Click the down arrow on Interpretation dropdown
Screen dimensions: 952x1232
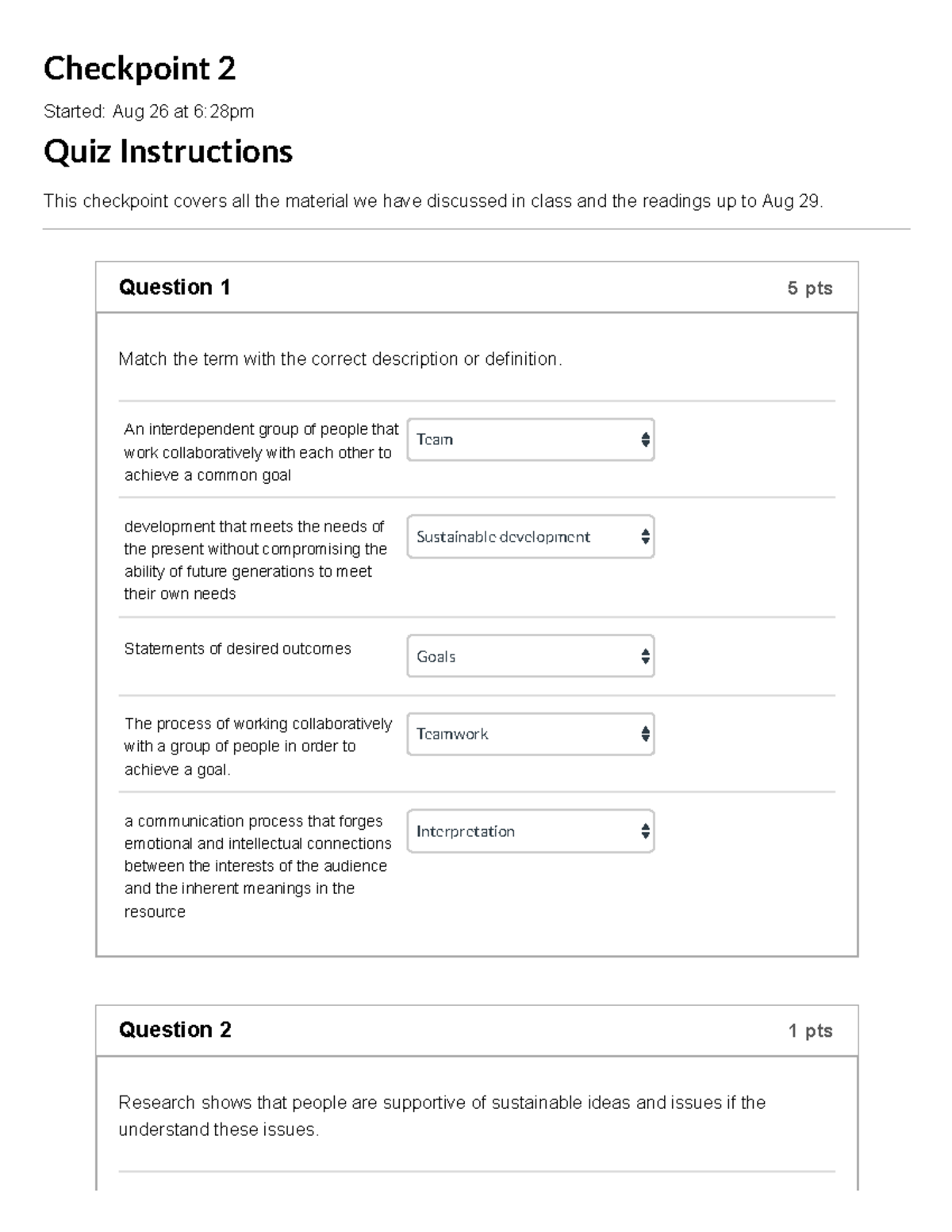[x=644, y=835]
